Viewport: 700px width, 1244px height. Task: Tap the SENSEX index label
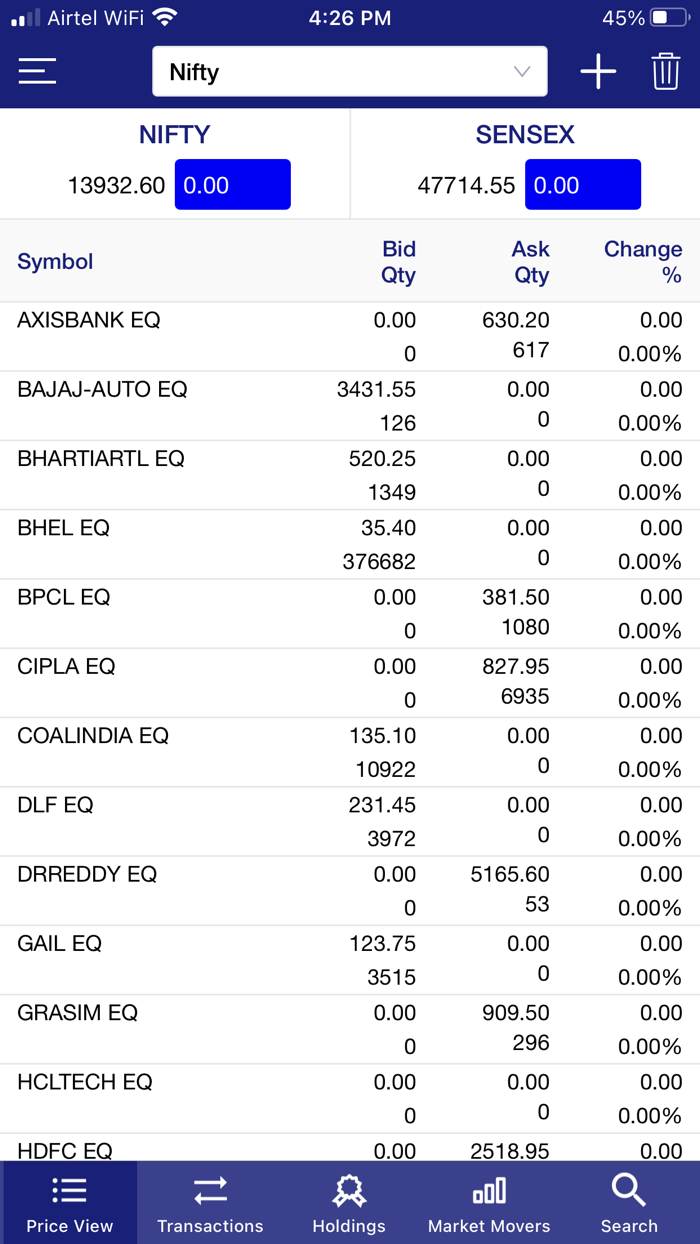pos(524,134)
